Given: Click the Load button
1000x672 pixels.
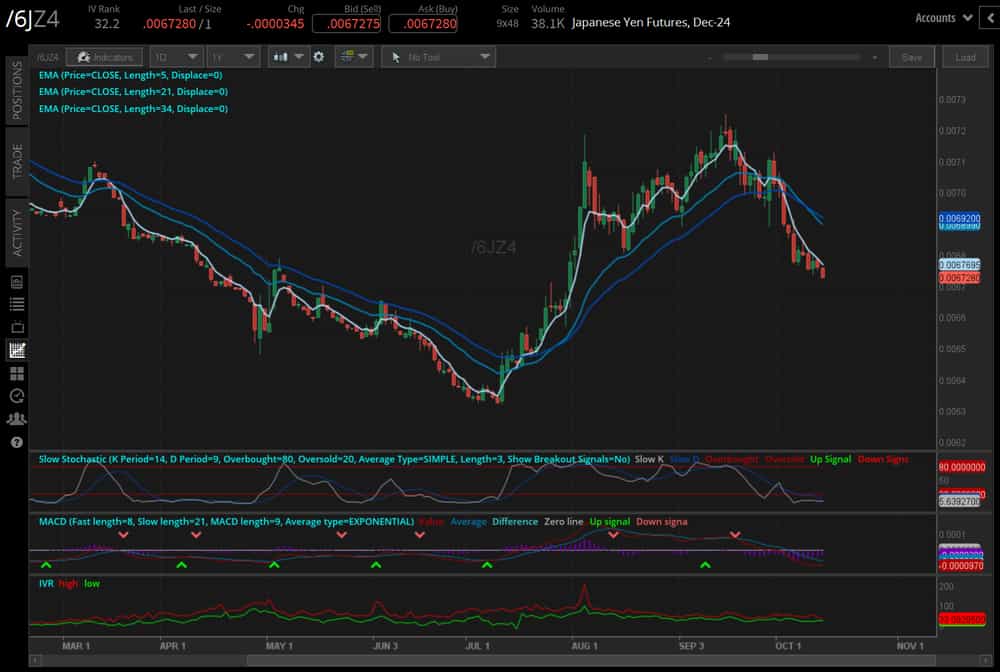Looking at the screenshot, I should 964,57.
